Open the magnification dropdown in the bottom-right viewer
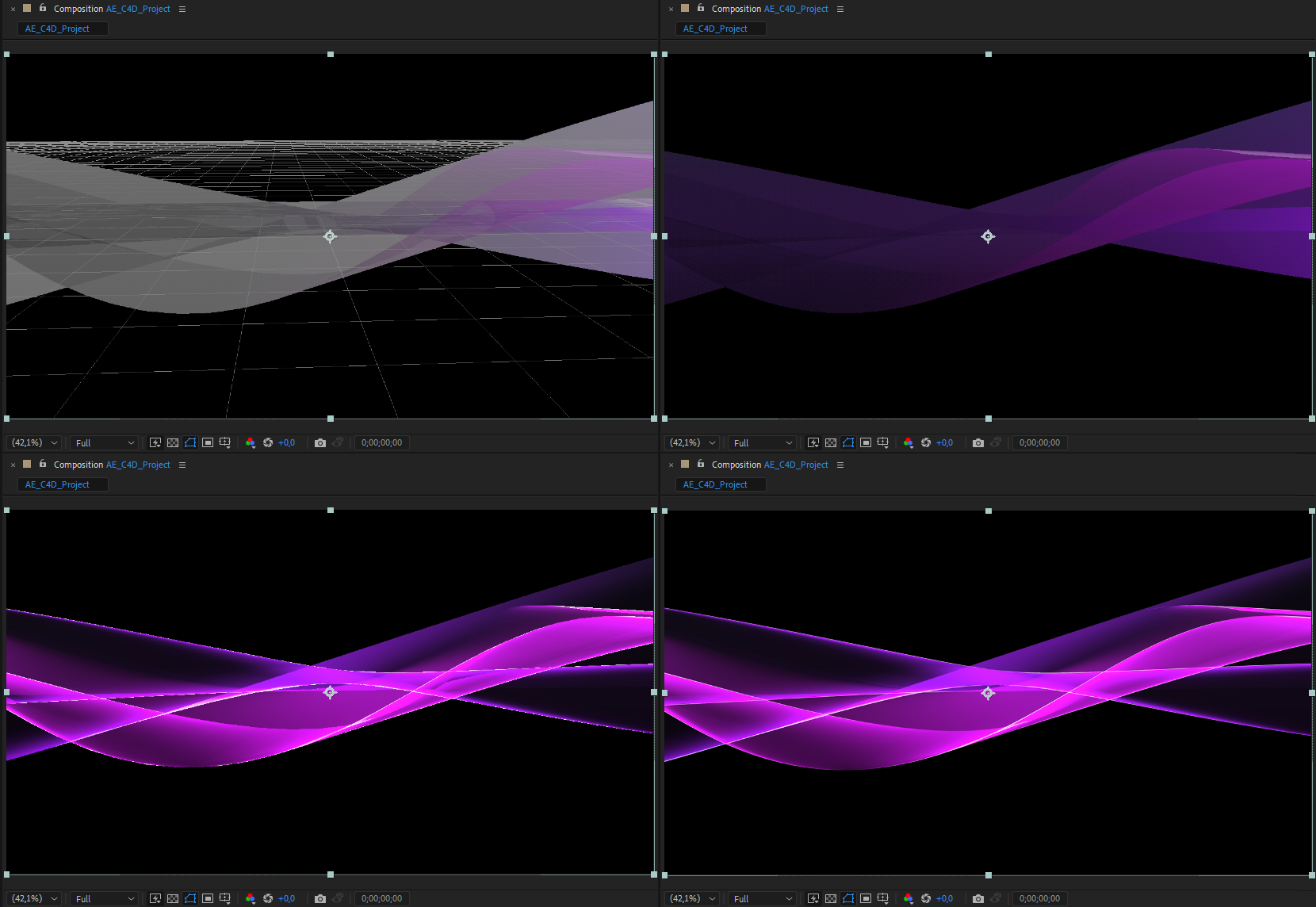 (x=691, y=898)
